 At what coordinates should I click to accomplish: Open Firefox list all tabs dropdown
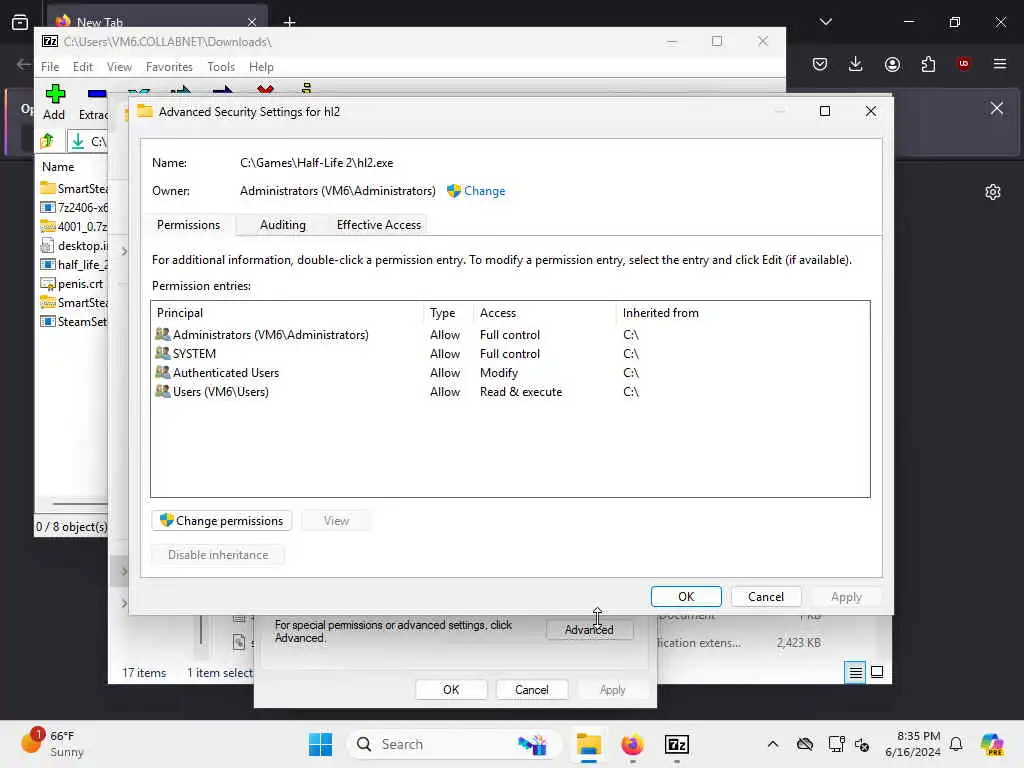click(x=825, y=22)
